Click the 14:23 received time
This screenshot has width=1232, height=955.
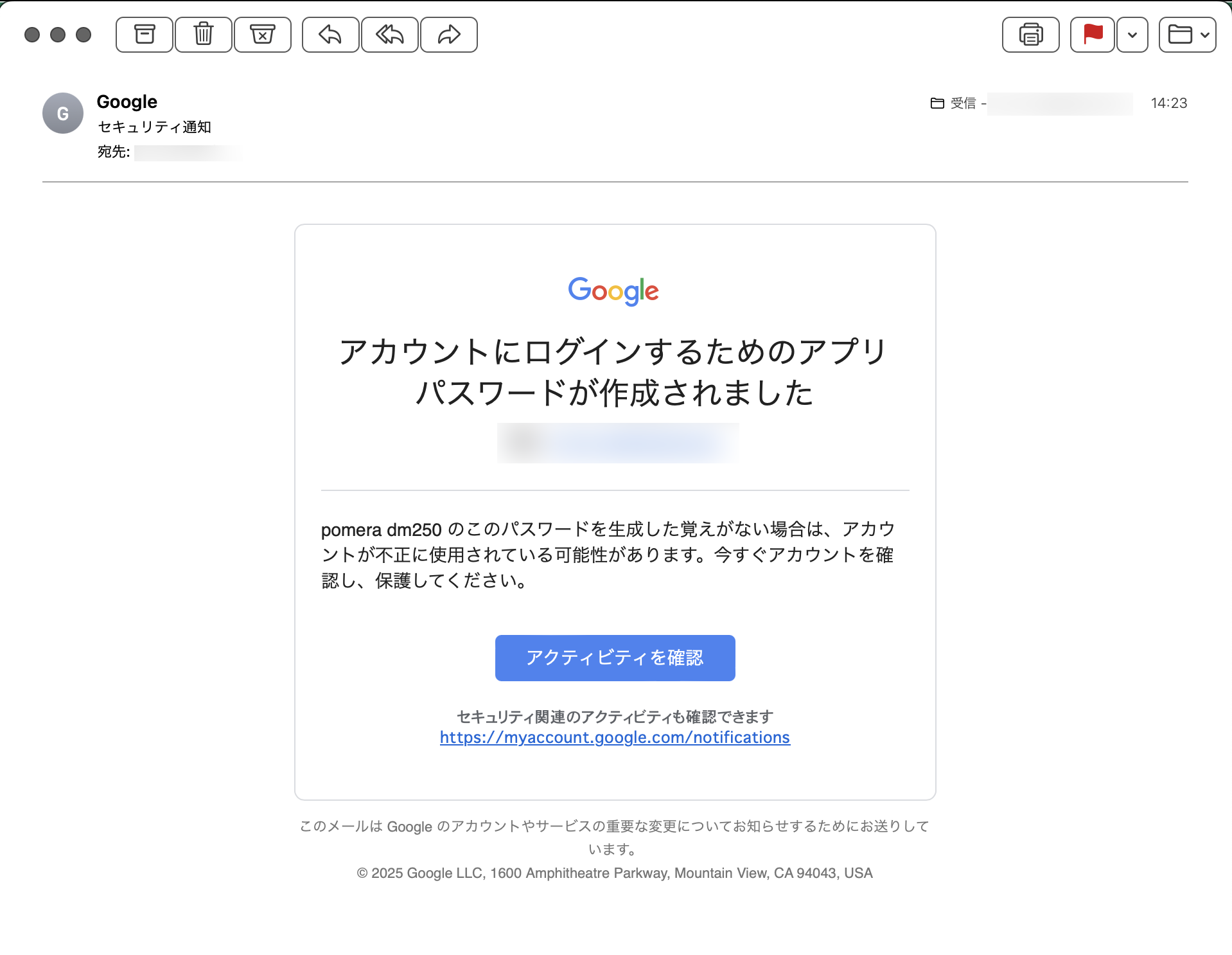[1169, 103]
